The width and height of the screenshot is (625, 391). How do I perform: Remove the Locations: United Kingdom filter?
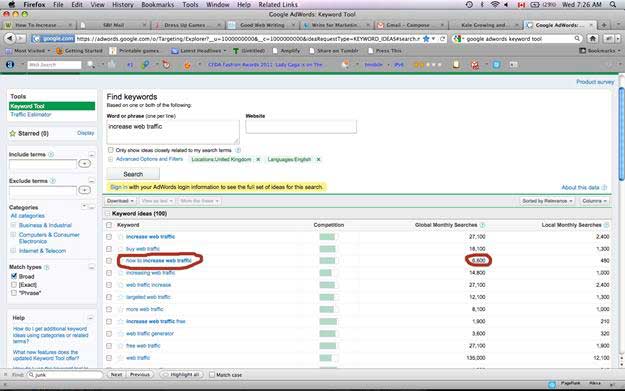click(258, 159)
